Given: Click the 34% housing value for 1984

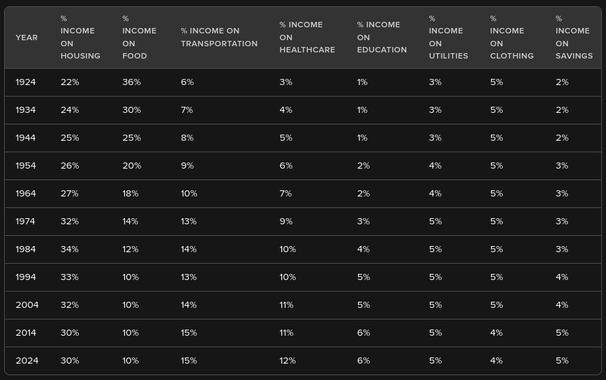Looking at the screenshot, I should pyautogui.click(x=69, y=249).
